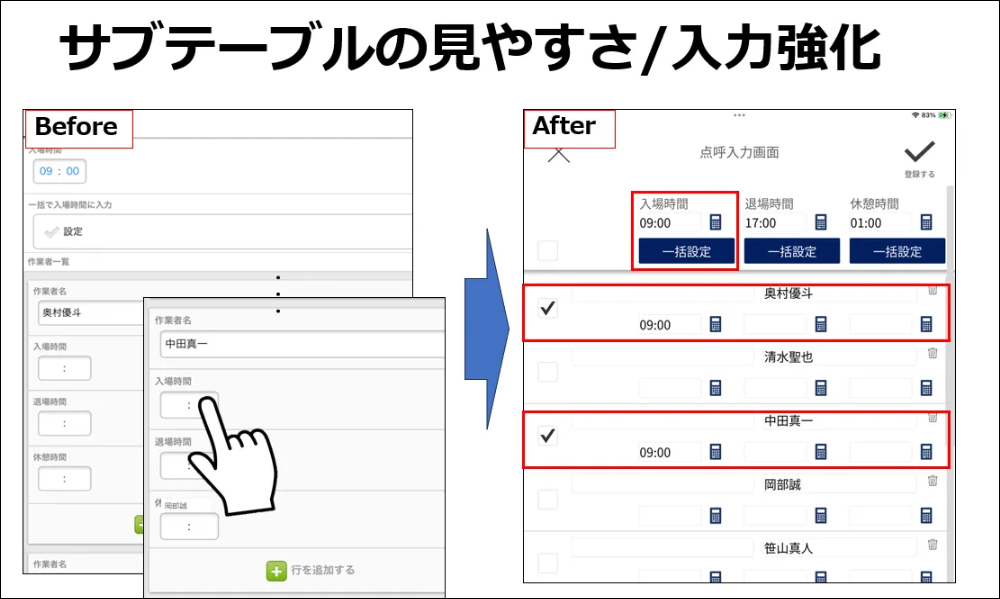The width and height of the screenshot is (1000, 599).
Task: Click empty 退場時間 field in 岡部誠 row
Action: [x=775, y=515]
